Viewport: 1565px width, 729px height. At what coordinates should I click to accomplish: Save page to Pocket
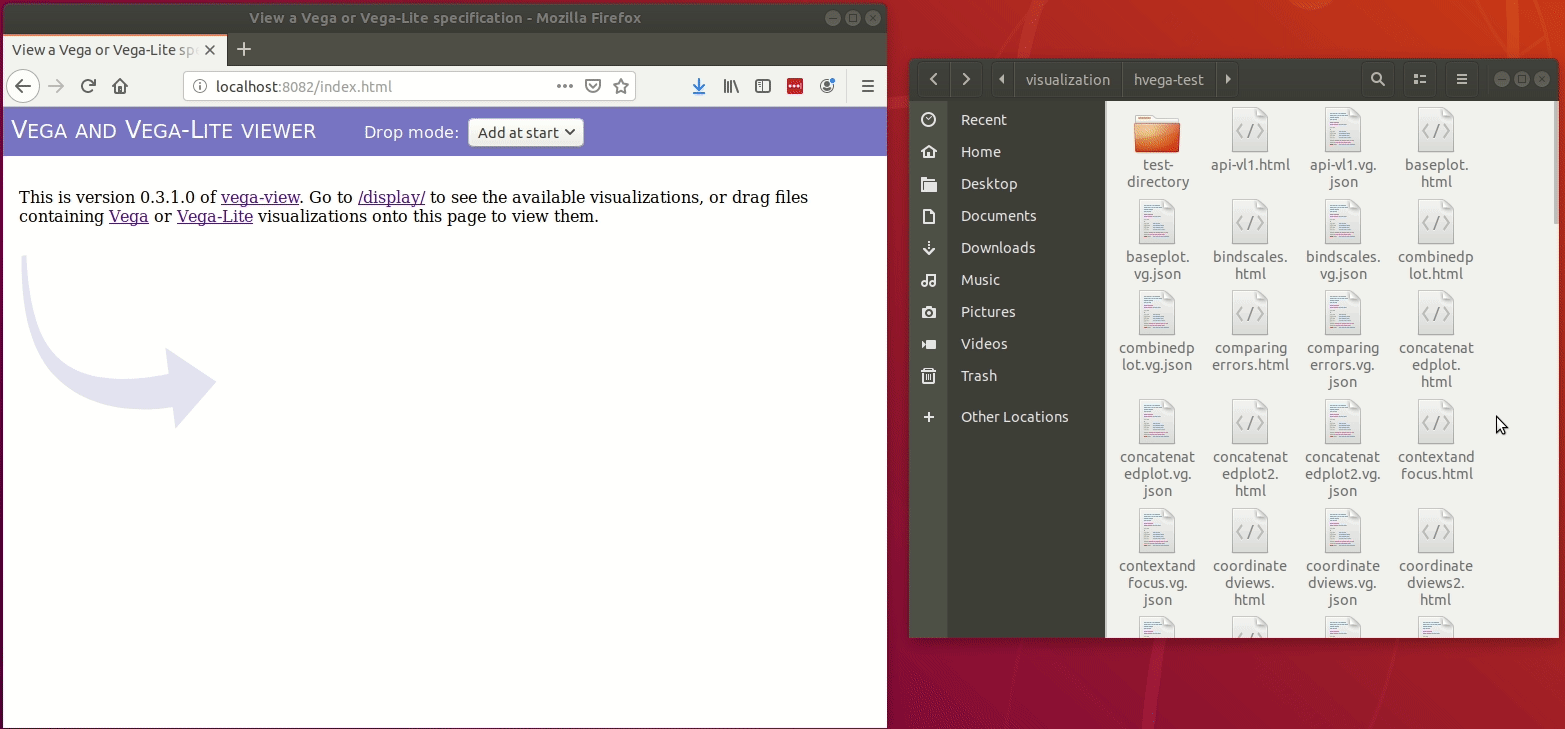tap(593, 86)
